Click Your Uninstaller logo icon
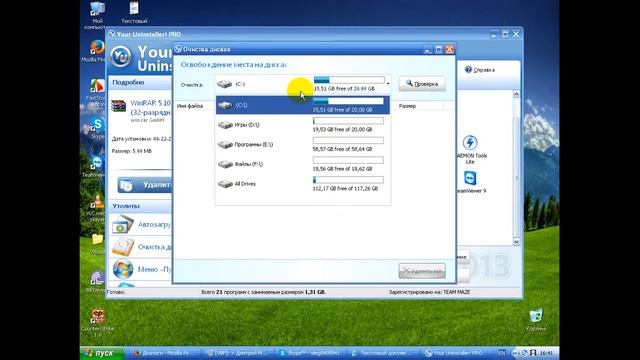Viewport: 640px width, 360px height. pos(121,56)
